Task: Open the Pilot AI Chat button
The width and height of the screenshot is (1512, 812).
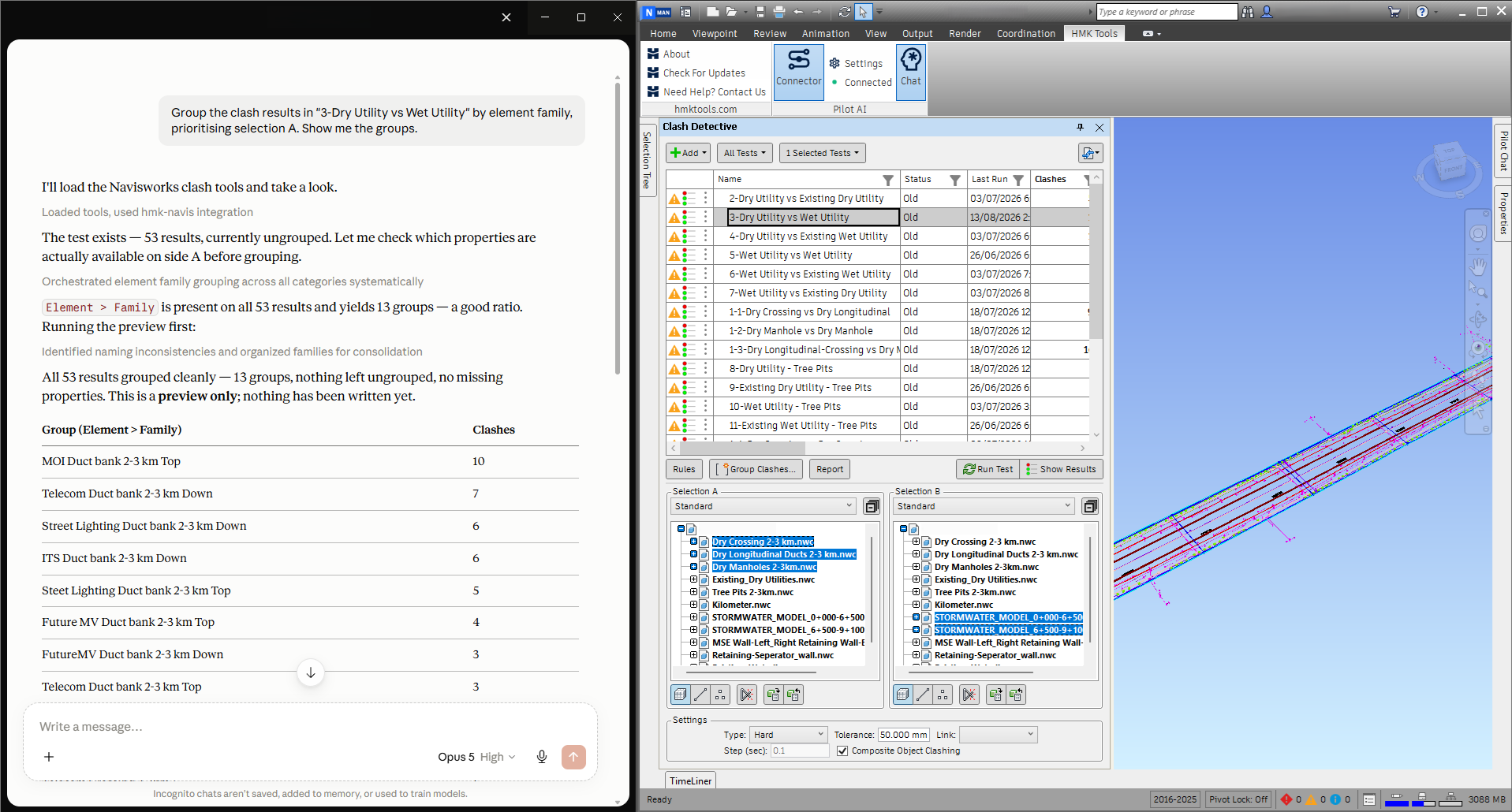Action: [911, 73]
